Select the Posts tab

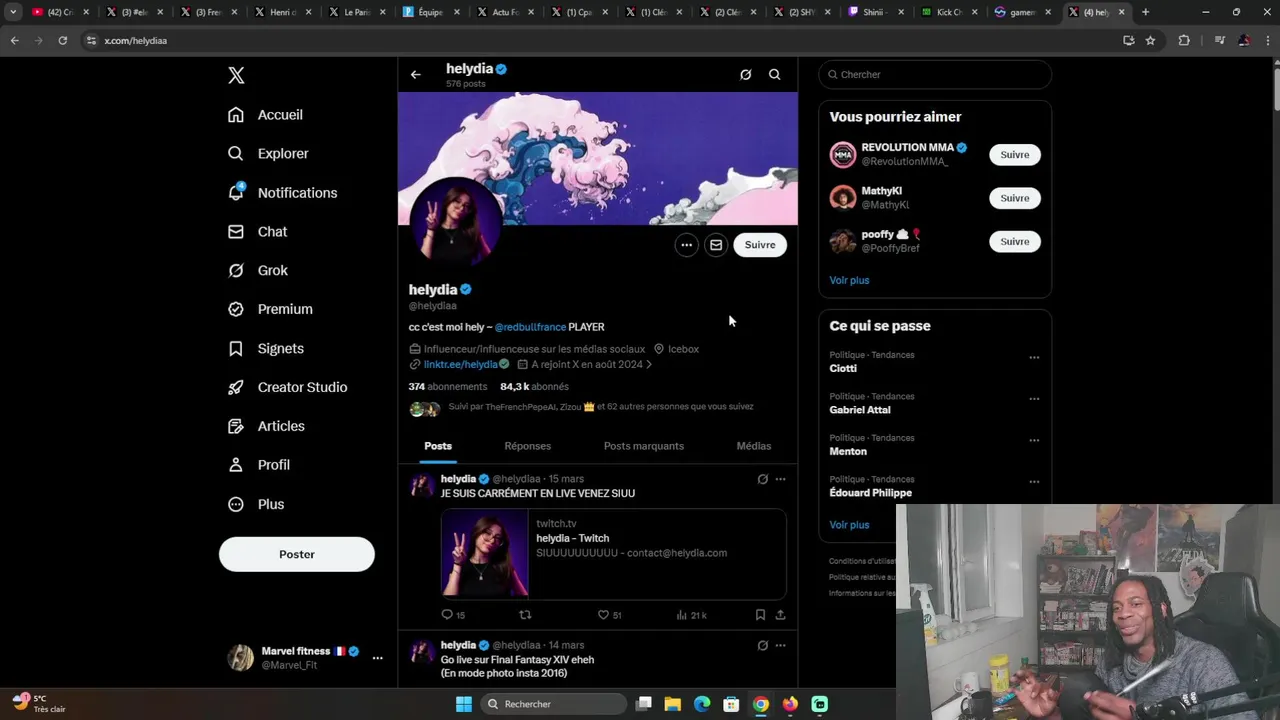[x=438, y=446]
